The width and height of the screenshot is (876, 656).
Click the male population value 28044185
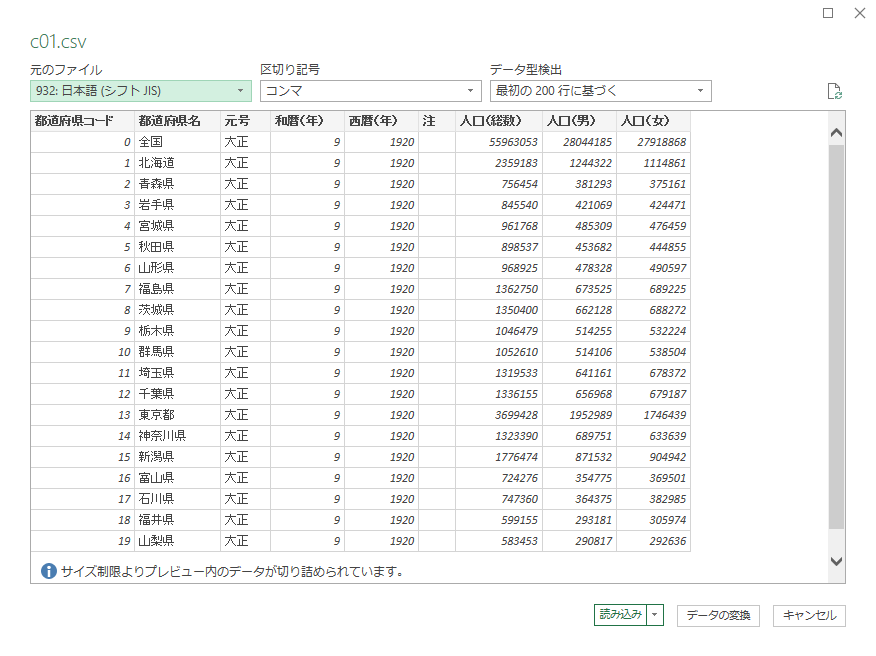pos(579,142)
